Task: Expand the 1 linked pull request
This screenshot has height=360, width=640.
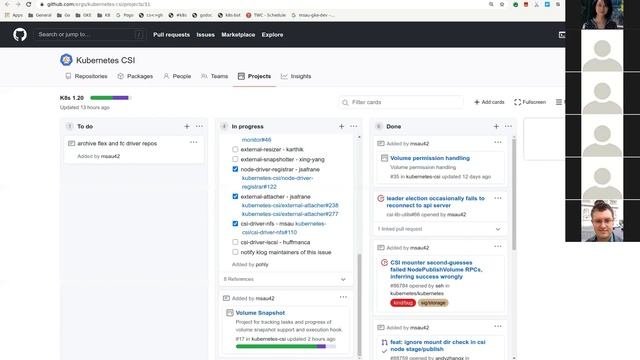Action: (440, 229)
